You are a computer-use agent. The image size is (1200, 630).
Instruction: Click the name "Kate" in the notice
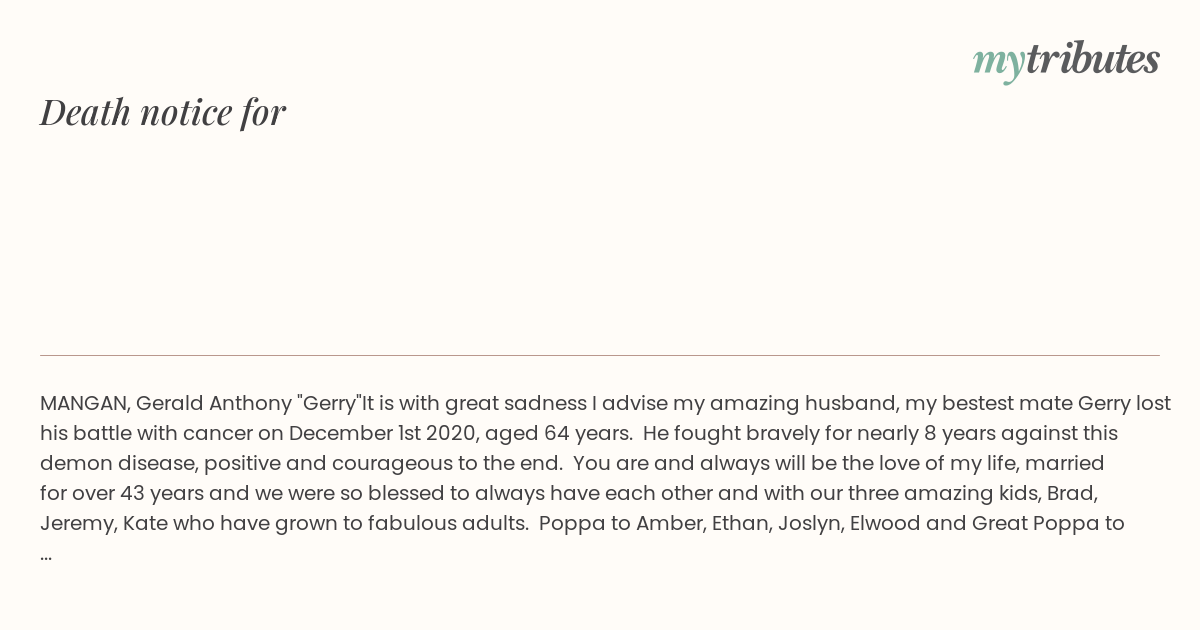[x=145, y=524]
